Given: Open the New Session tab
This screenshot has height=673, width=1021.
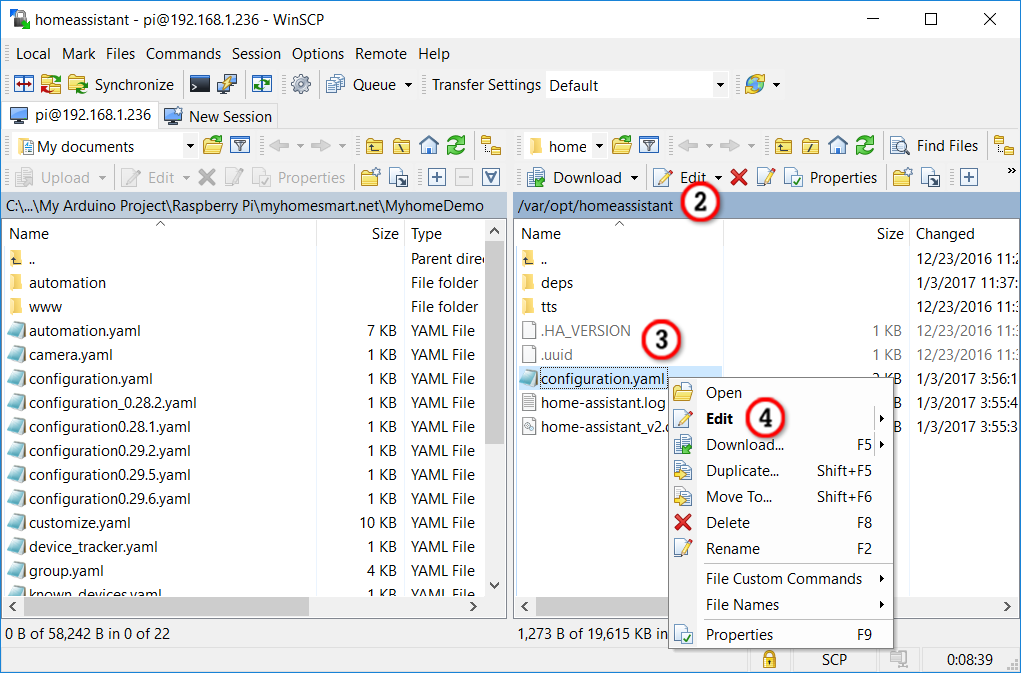Looking at the screenshot, I should click(218, 117).
